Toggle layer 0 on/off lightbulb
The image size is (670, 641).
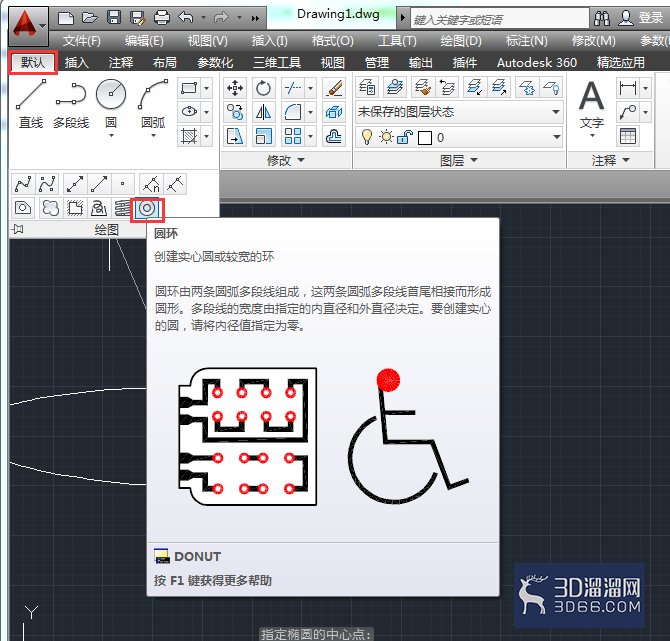coord(367,137)
